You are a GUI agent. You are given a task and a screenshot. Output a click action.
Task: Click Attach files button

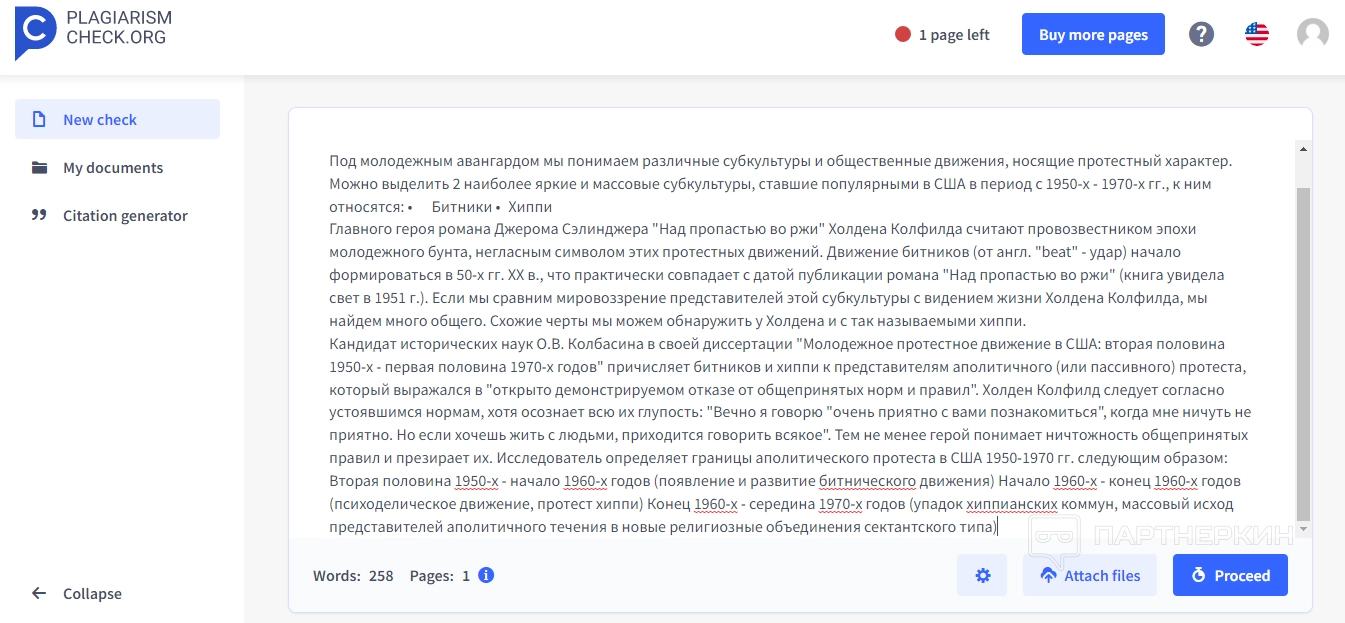(x=1089, y=576)
